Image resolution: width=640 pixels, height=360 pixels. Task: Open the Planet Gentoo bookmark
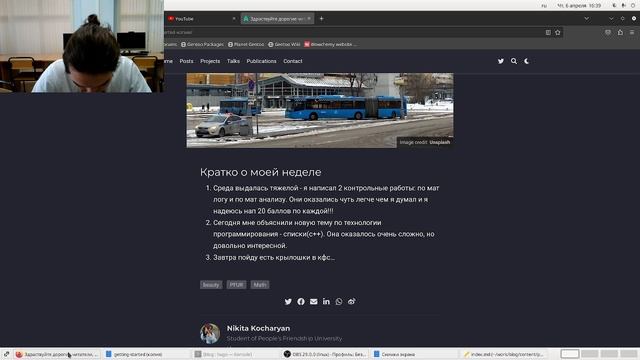(246, 44)
